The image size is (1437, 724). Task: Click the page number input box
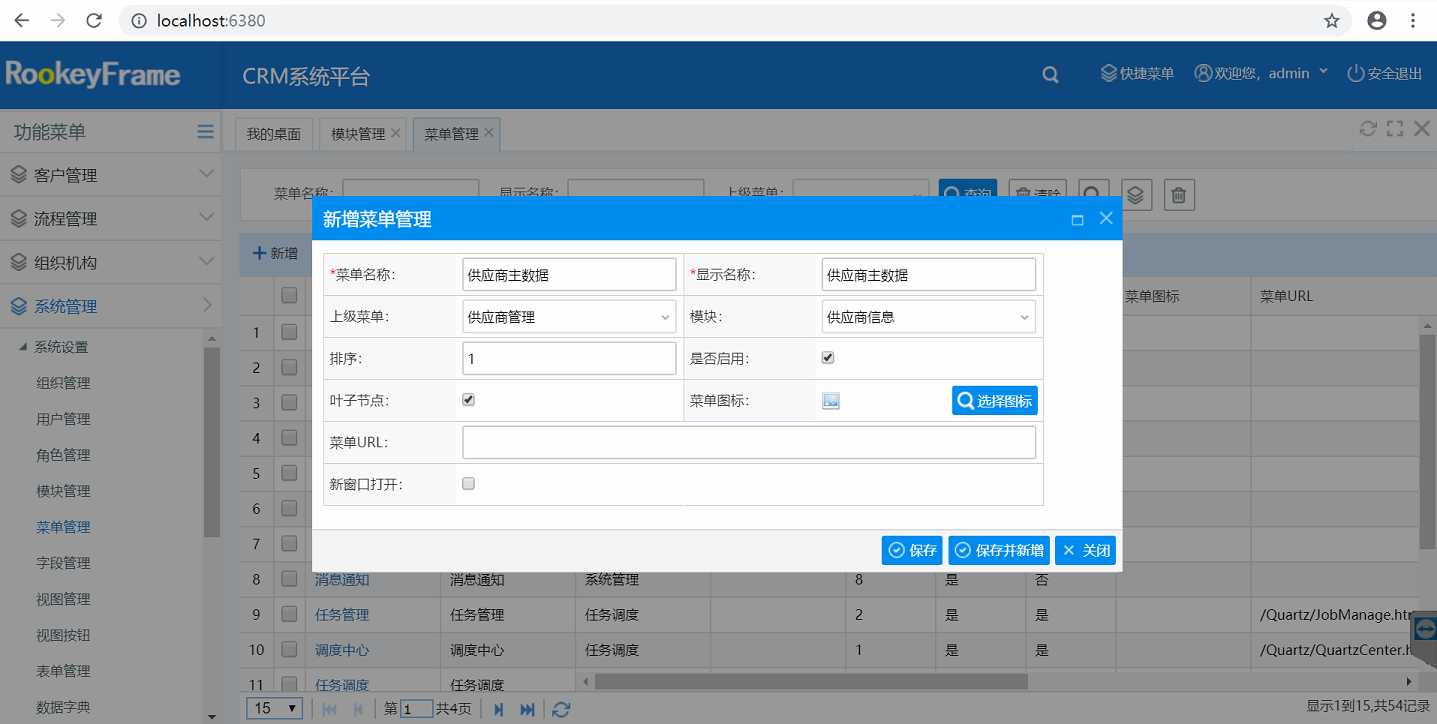(x=416, y=709)
